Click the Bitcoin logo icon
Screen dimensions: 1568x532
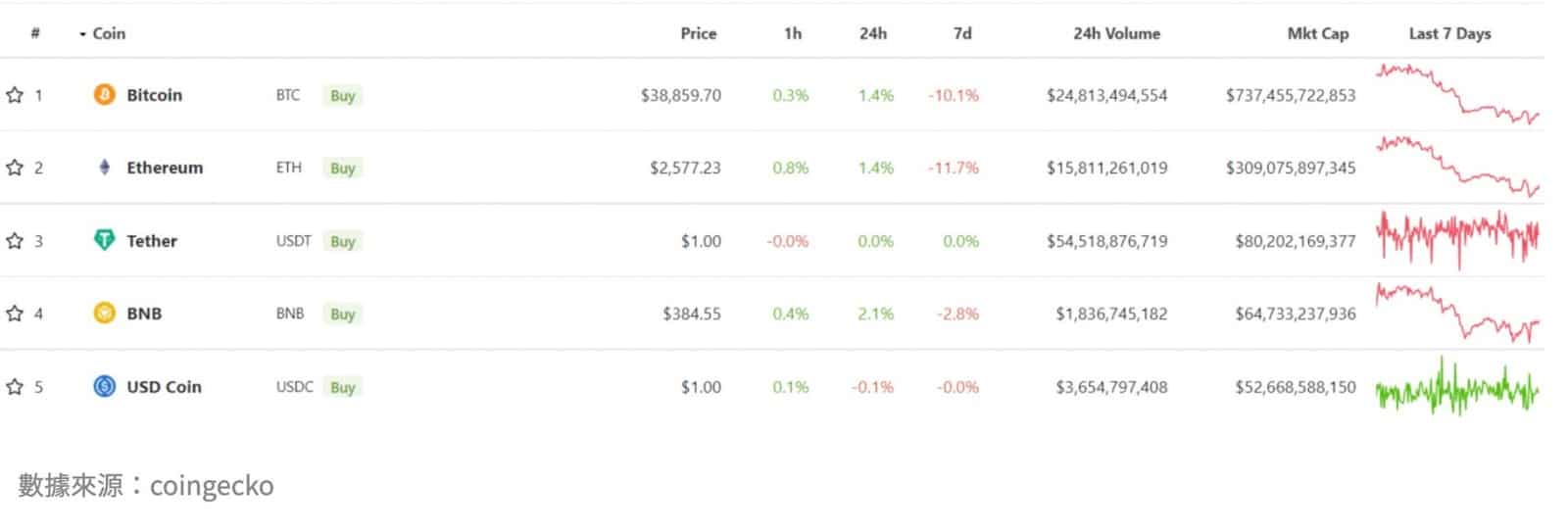tap(104, 95)
